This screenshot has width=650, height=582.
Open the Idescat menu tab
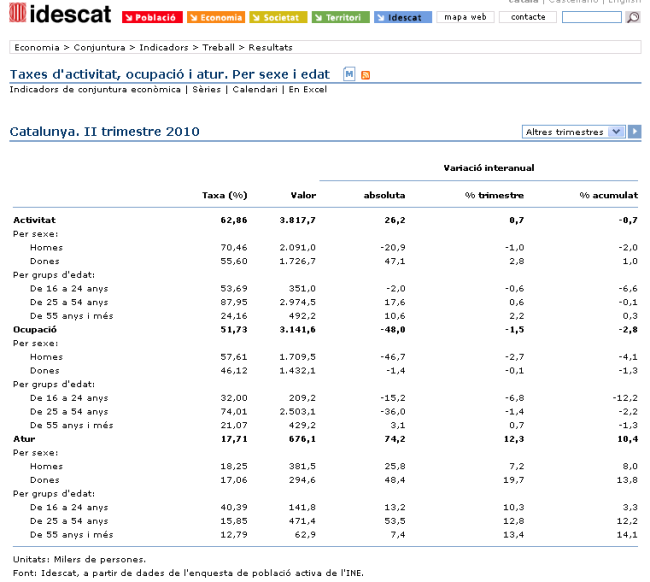click(403, 17)
